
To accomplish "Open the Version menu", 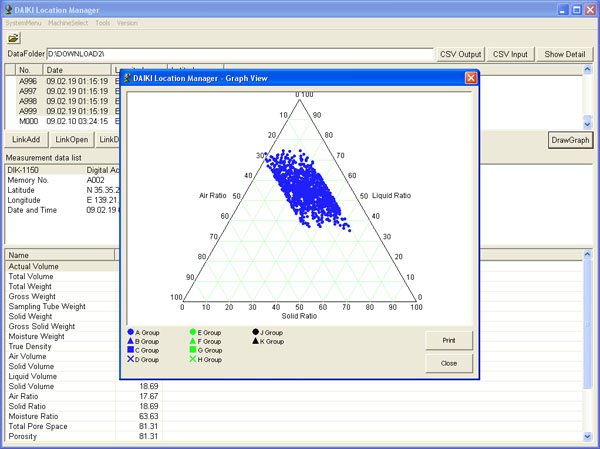I will (127, 23).
